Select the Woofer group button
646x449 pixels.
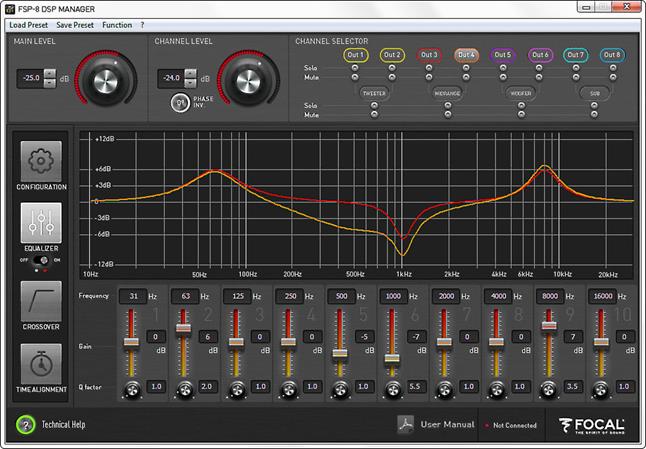pos(521,93)
